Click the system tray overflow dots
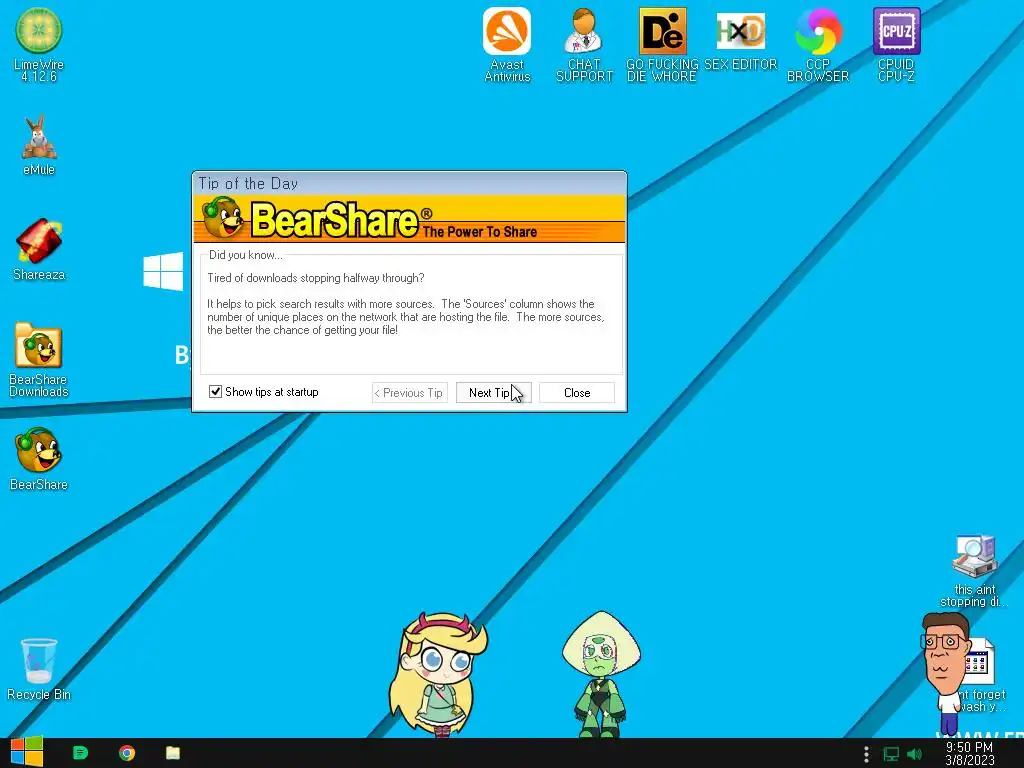Image resolution: width=1024 pixels, height=768 pixels. (866, 754)
